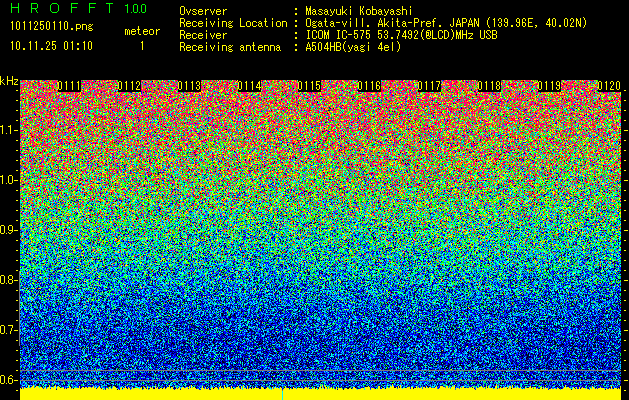This screenshot has height=400, width=629.
Task: Click the 0.9 kHz axis label
Action: coord(9,230)
